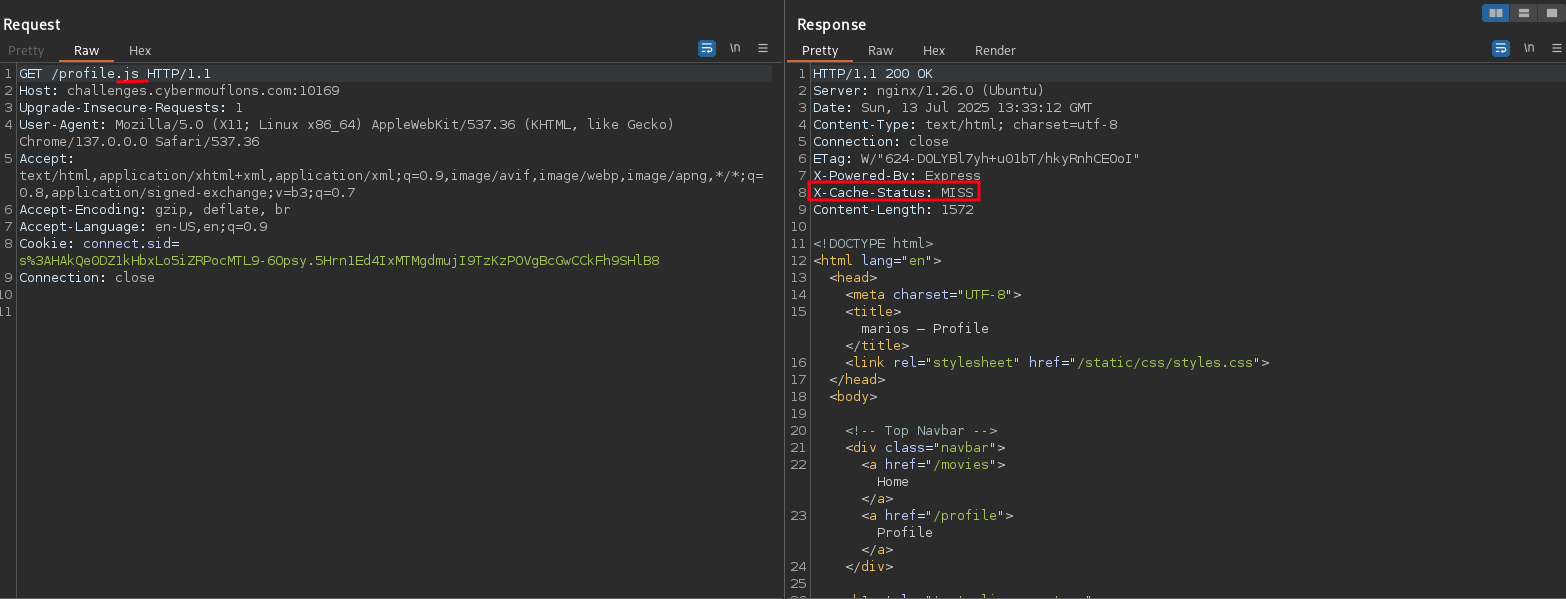This screenshot has width=1566, height=599.
Task: Toggle word wrap in Request panel
Action: tap(707, 48)
